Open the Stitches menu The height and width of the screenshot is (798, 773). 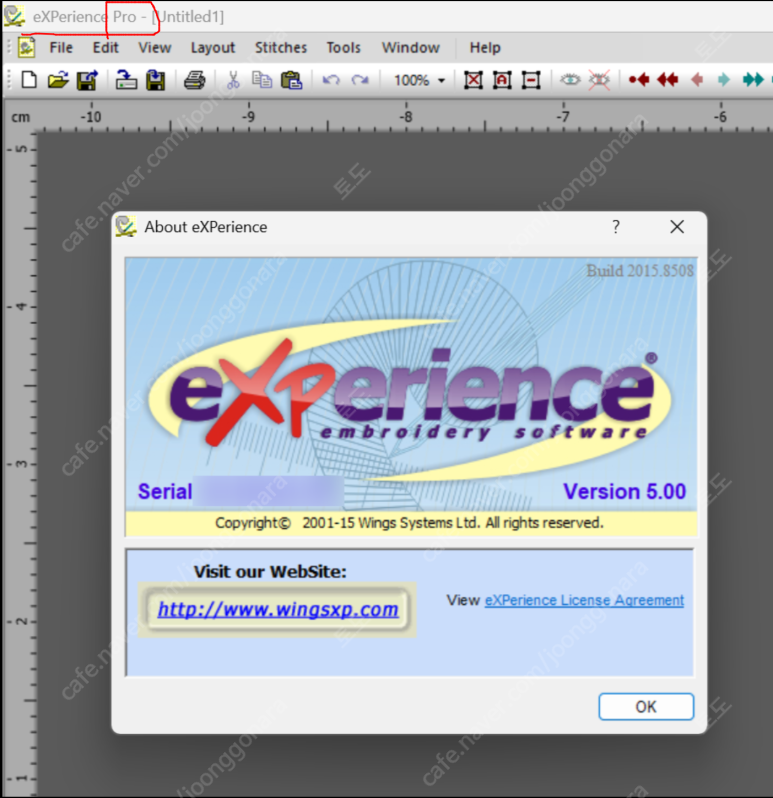pos(281,48)
